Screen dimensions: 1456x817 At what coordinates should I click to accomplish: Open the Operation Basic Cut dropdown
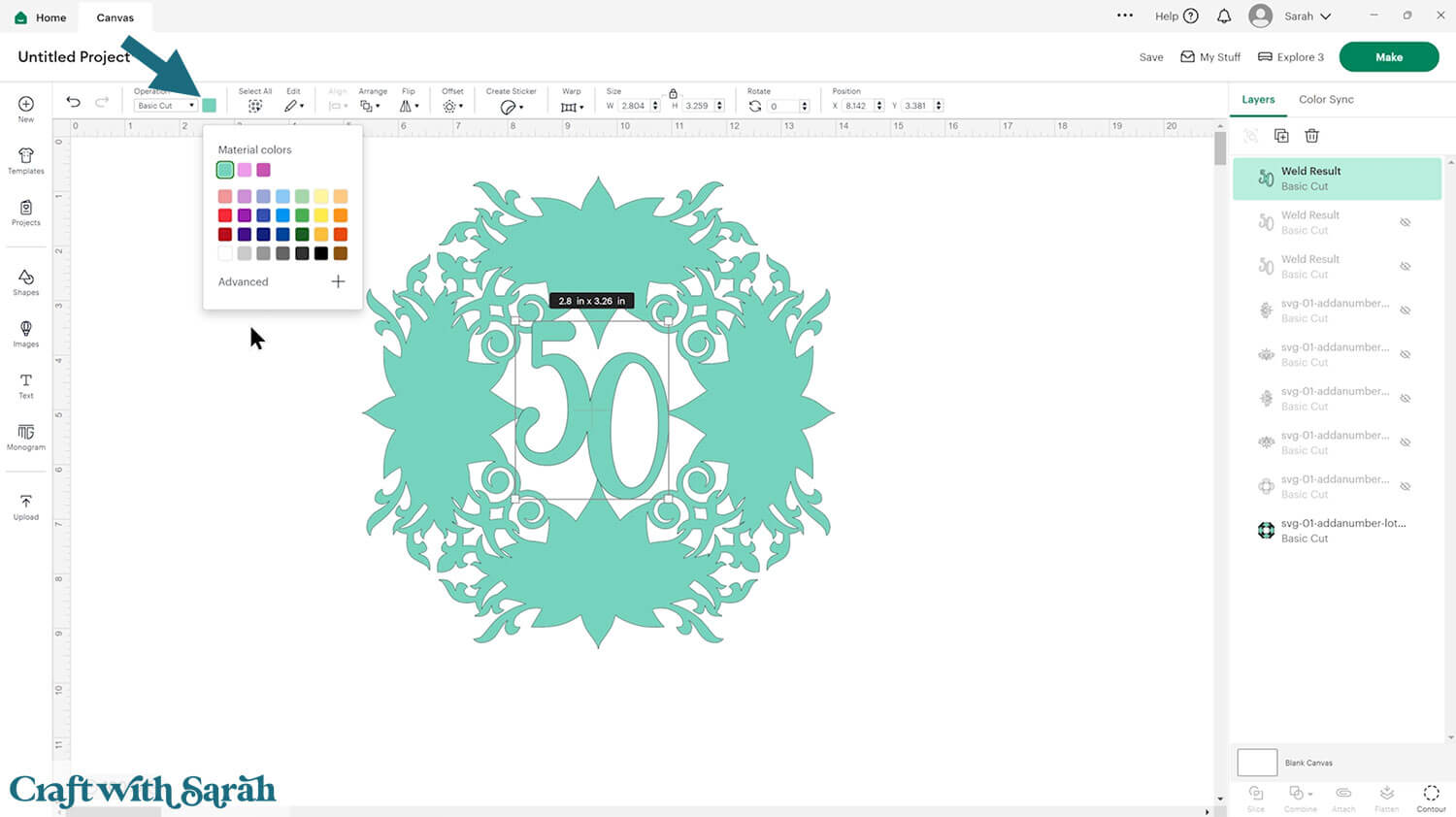coord(165,106)
